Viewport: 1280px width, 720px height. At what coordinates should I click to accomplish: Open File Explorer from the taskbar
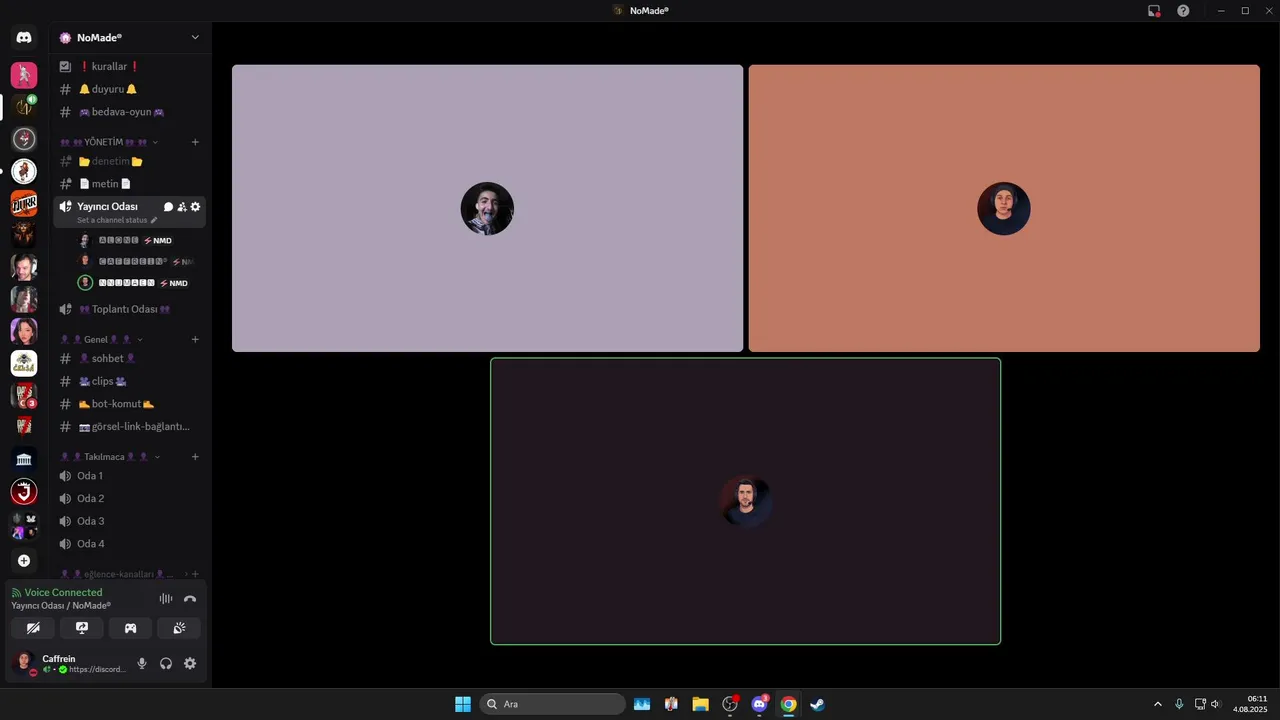700,704
